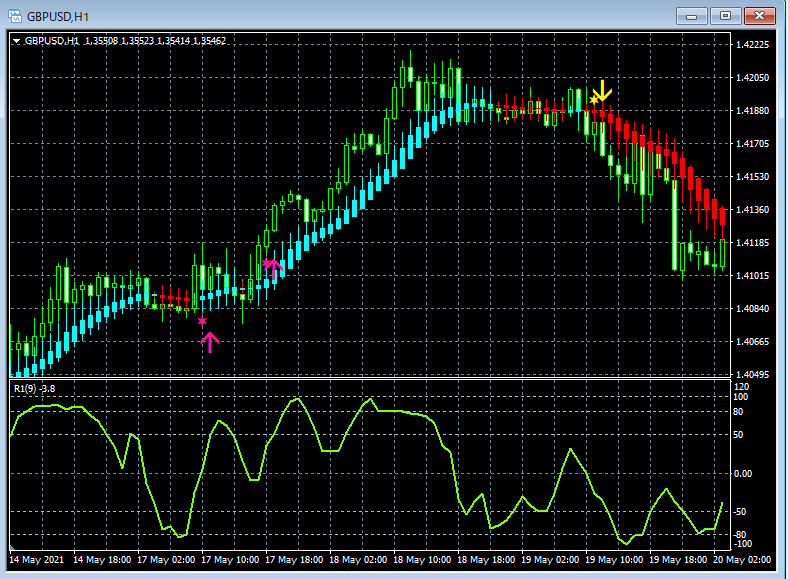Click price level 1.41360 on the scale
The width and height of the screenshot is (788, 579).
point(752,210)
